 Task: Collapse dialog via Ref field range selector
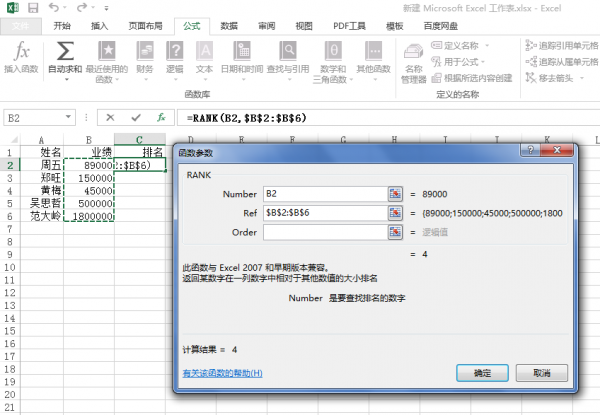[395, 213]
